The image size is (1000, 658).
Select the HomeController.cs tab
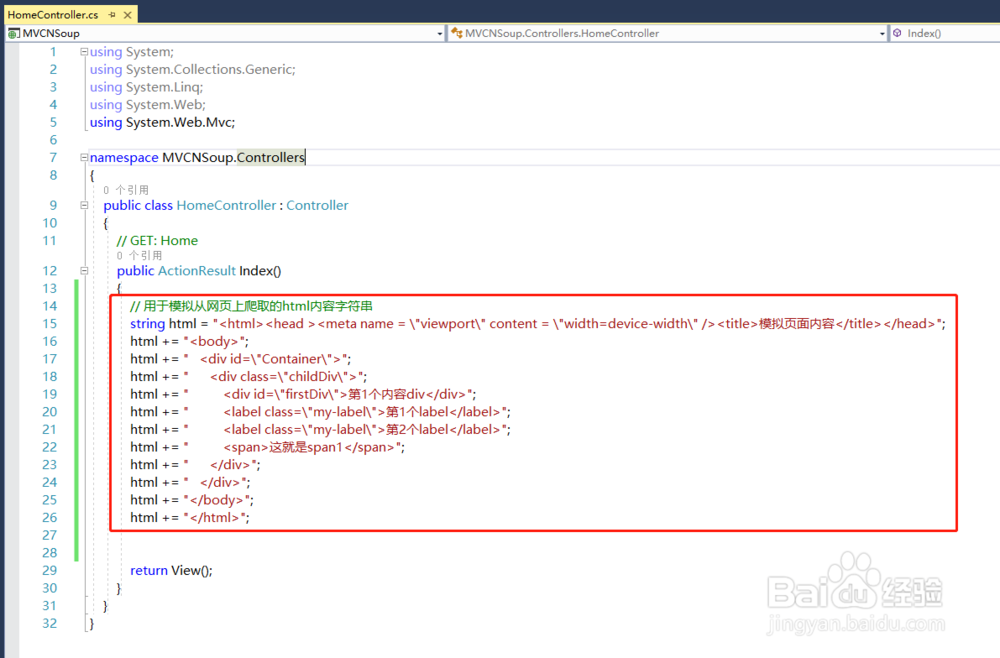tap(55, 15)
